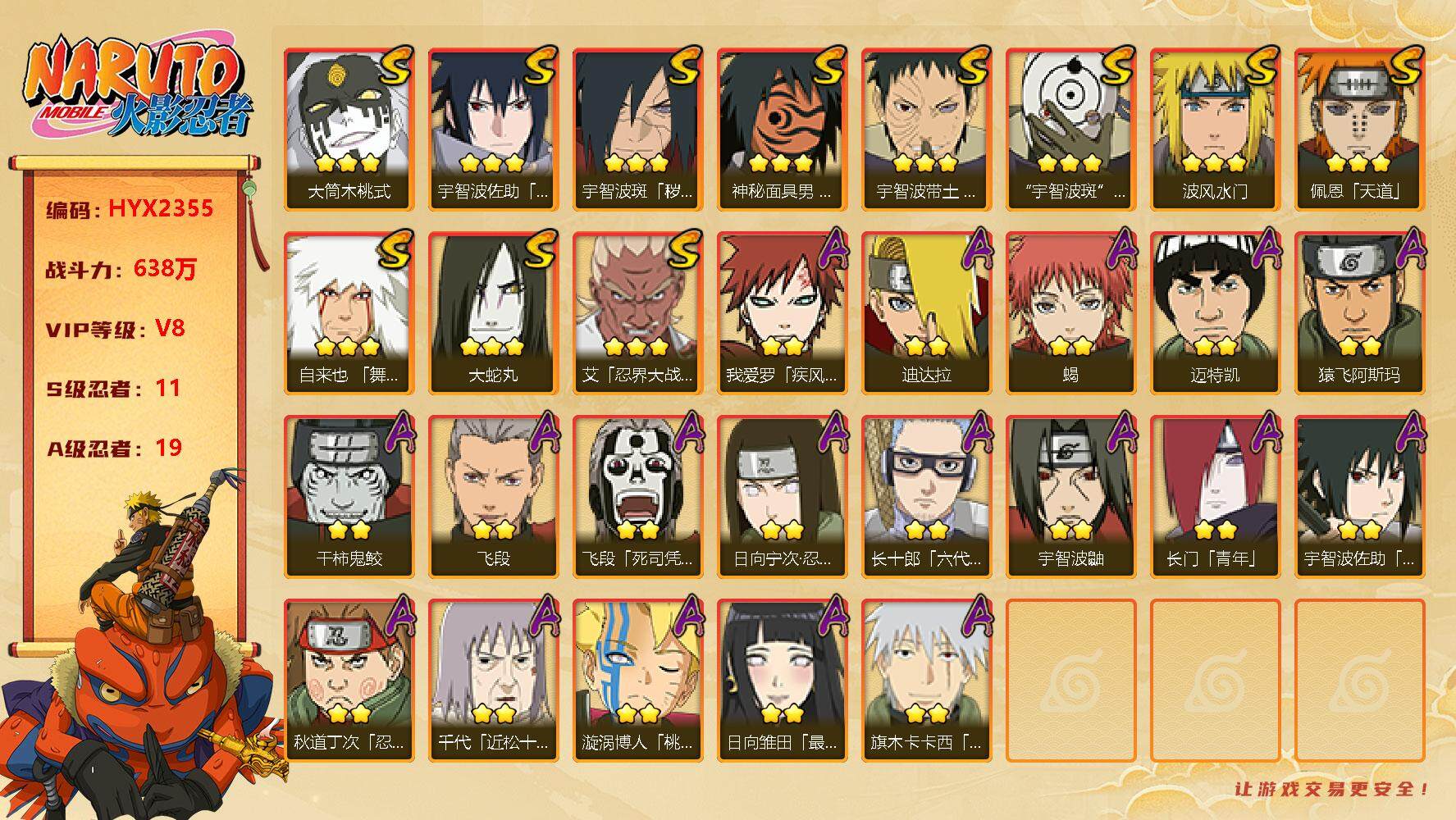Click the 干柿鬼鲛 character card
Image resolution: width=1456 pixels, height=820 pixels.
pyautogui.click(x=349, y=497)
